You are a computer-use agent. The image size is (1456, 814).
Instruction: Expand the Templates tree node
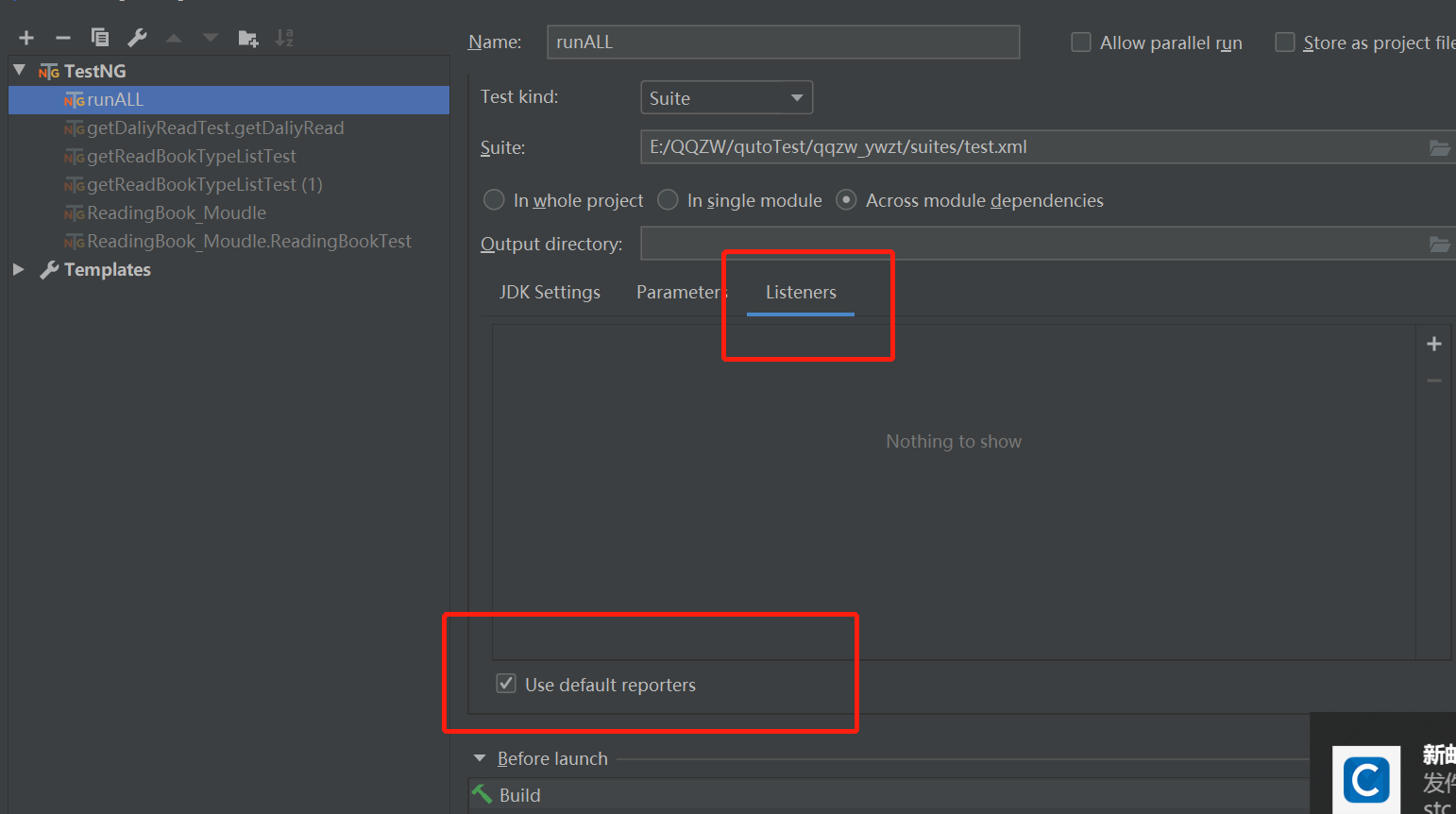click(19, 269)
